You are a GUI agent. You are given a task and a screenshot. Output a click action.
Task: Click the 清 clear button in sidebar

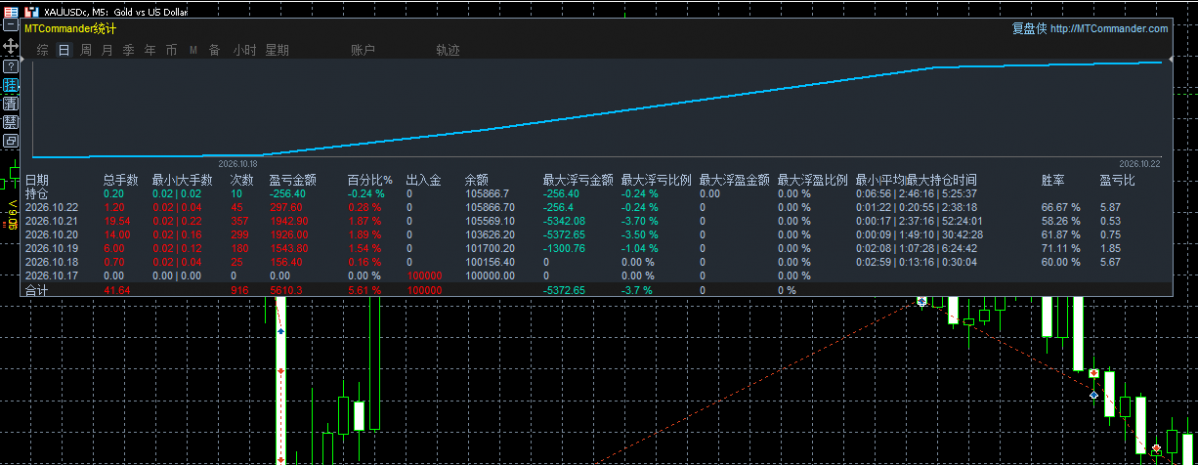pos(11,104)
